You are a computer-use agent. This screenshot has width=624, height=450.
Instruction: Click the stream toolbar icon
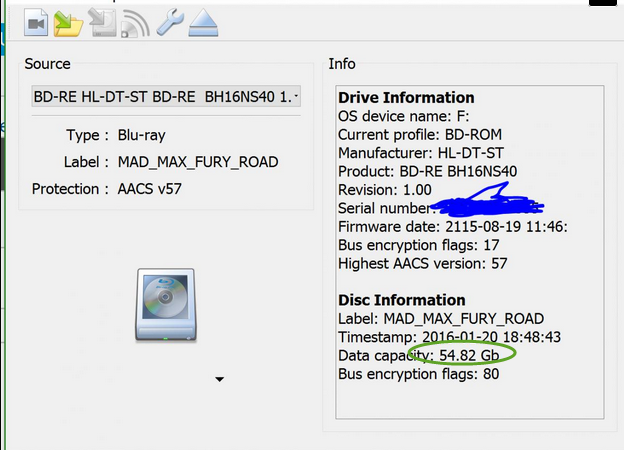click(x=135, y=24)
